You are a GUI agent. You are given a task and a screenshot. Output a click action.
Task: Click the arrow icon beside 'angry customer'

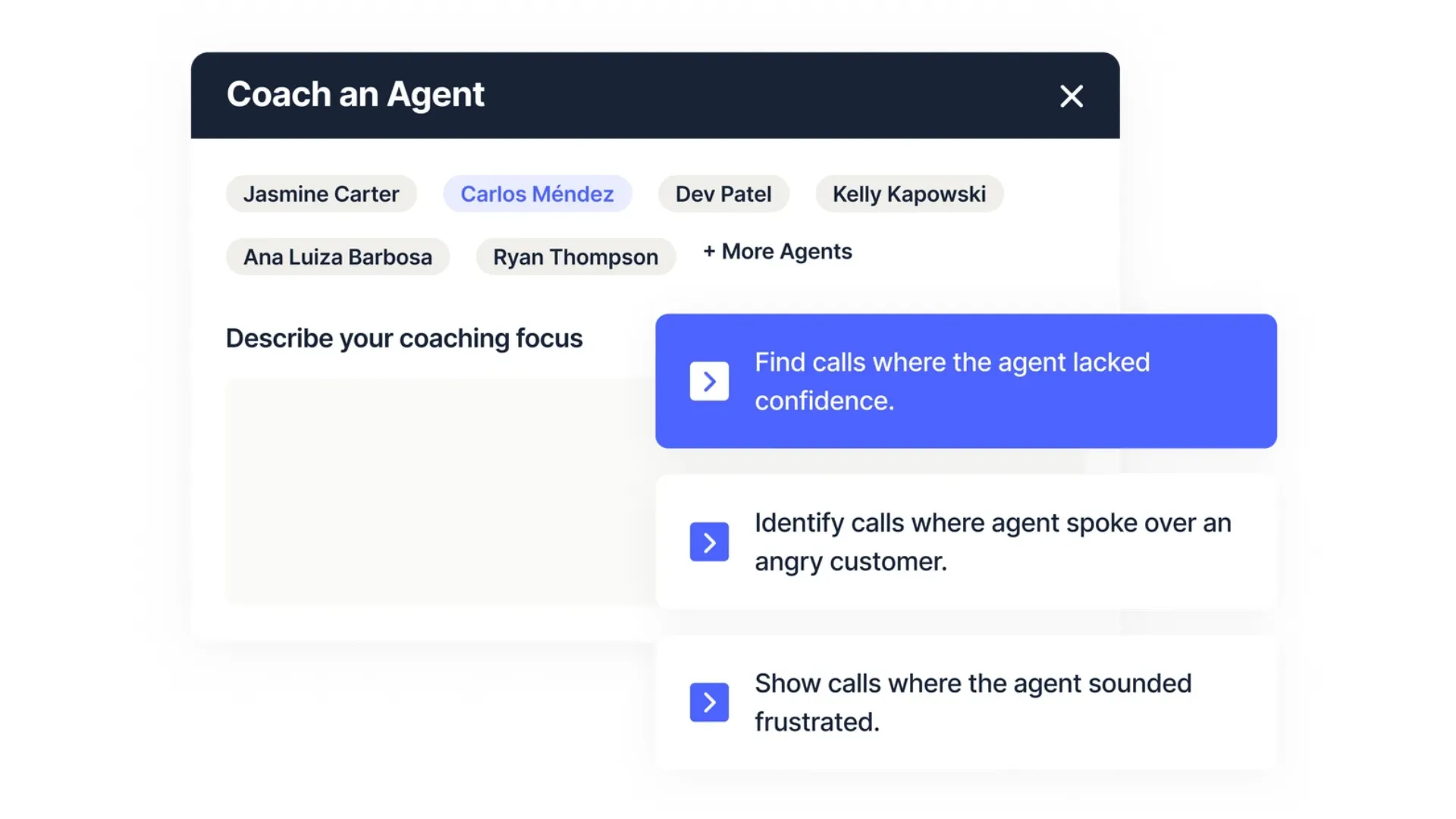tap(709, 542)
